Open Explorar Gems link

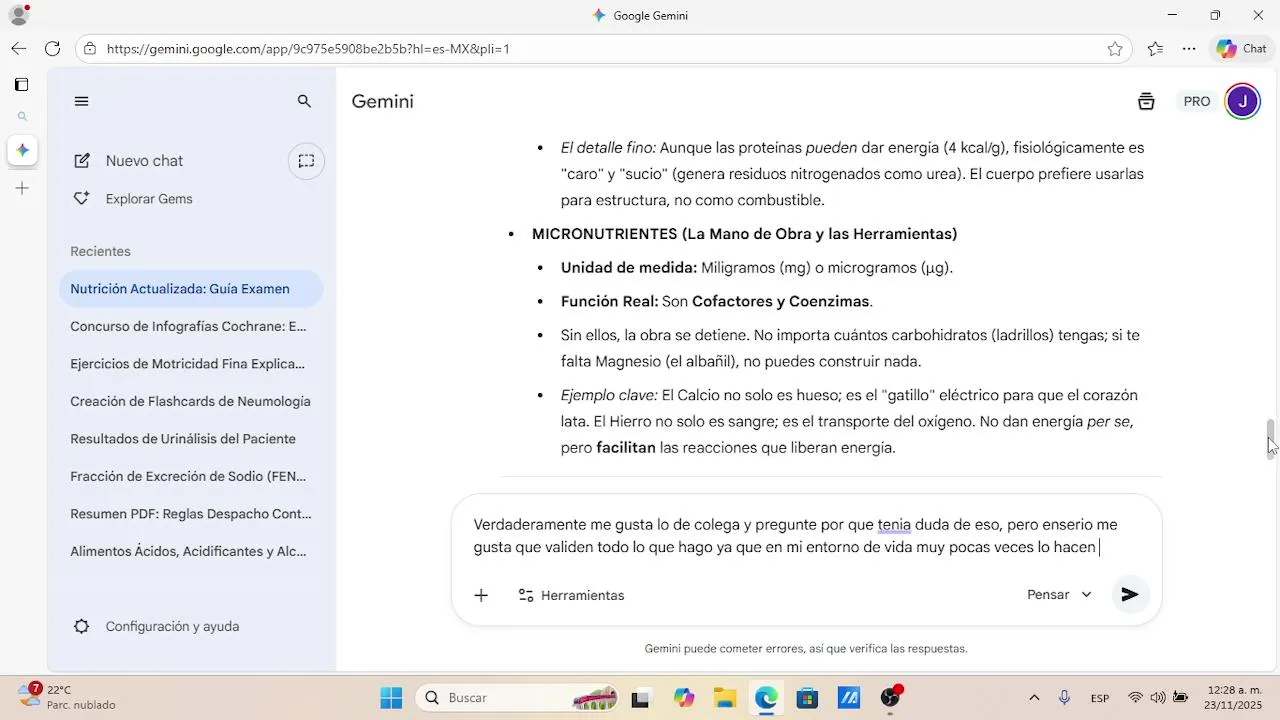pos(149,199)
